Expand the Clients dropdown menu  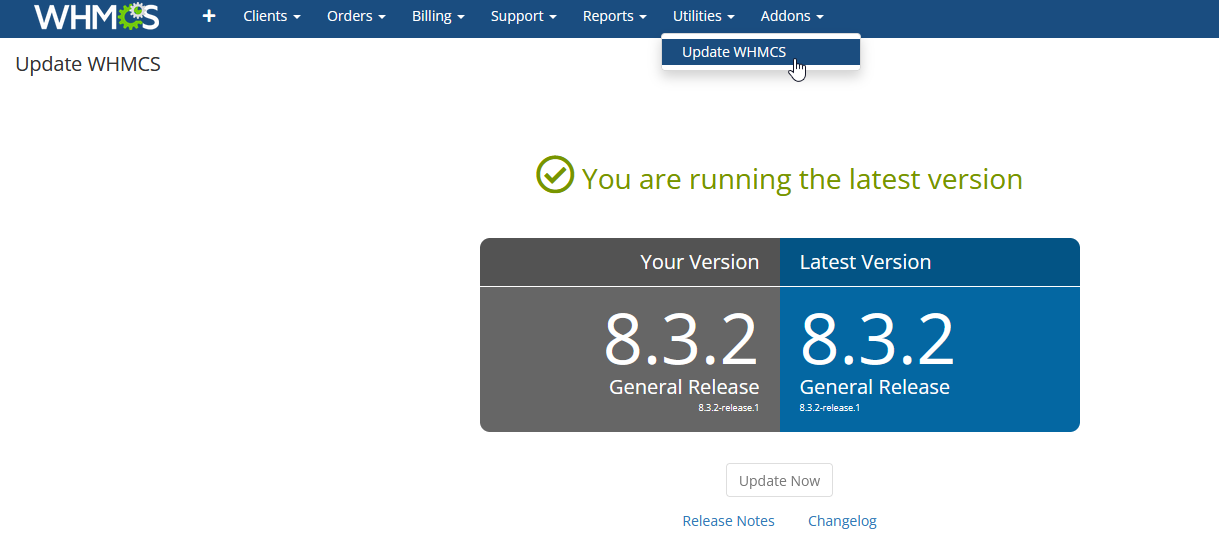pyautogui.click(x=272, y=17)
